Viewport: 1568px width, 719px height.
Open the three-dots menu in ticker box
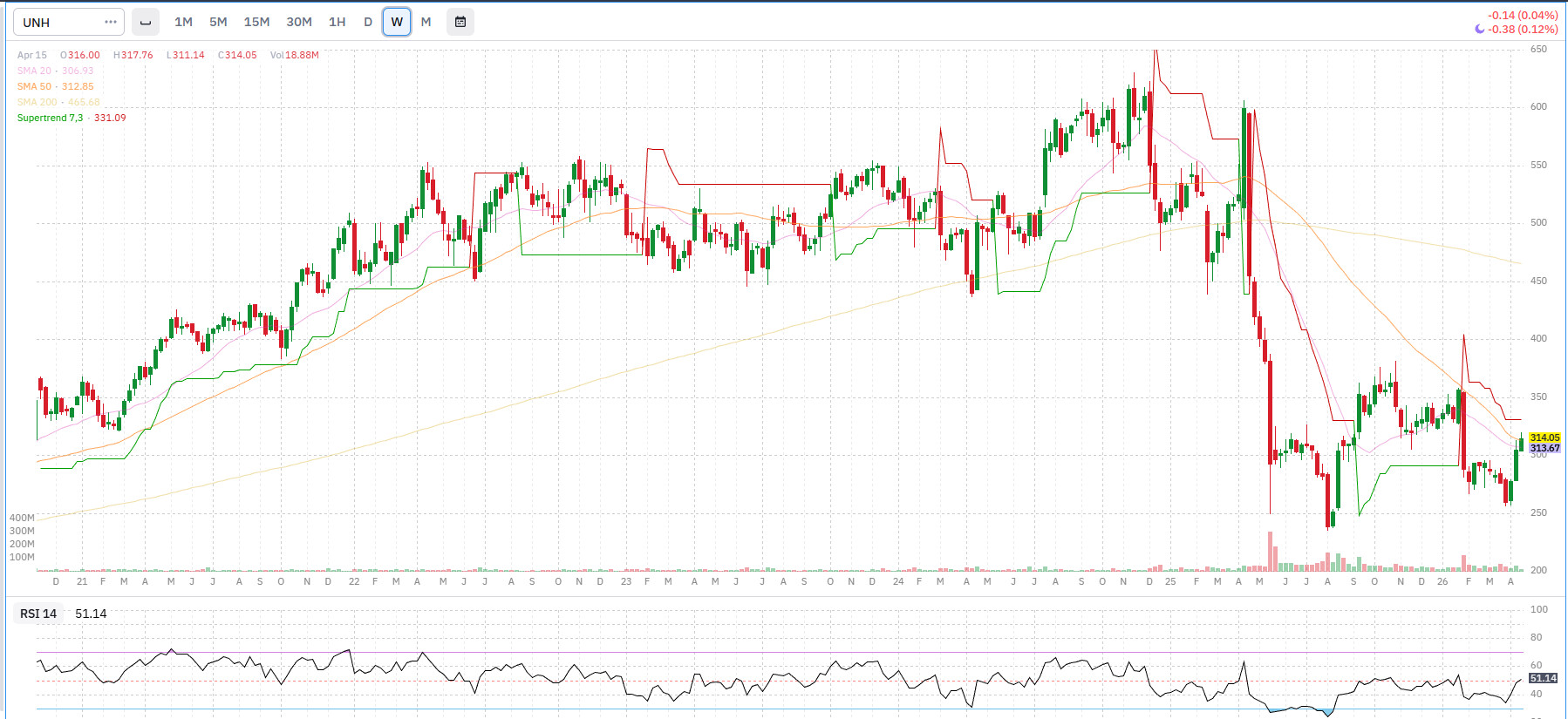click(x=110, y=22)
